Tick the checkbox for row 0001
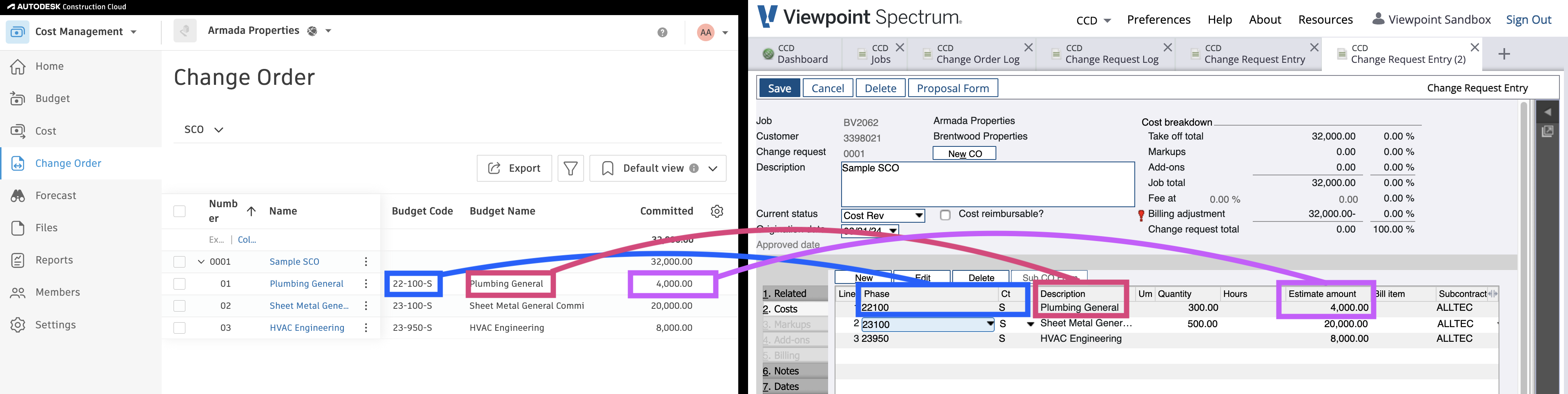 [x=179, y=261]
